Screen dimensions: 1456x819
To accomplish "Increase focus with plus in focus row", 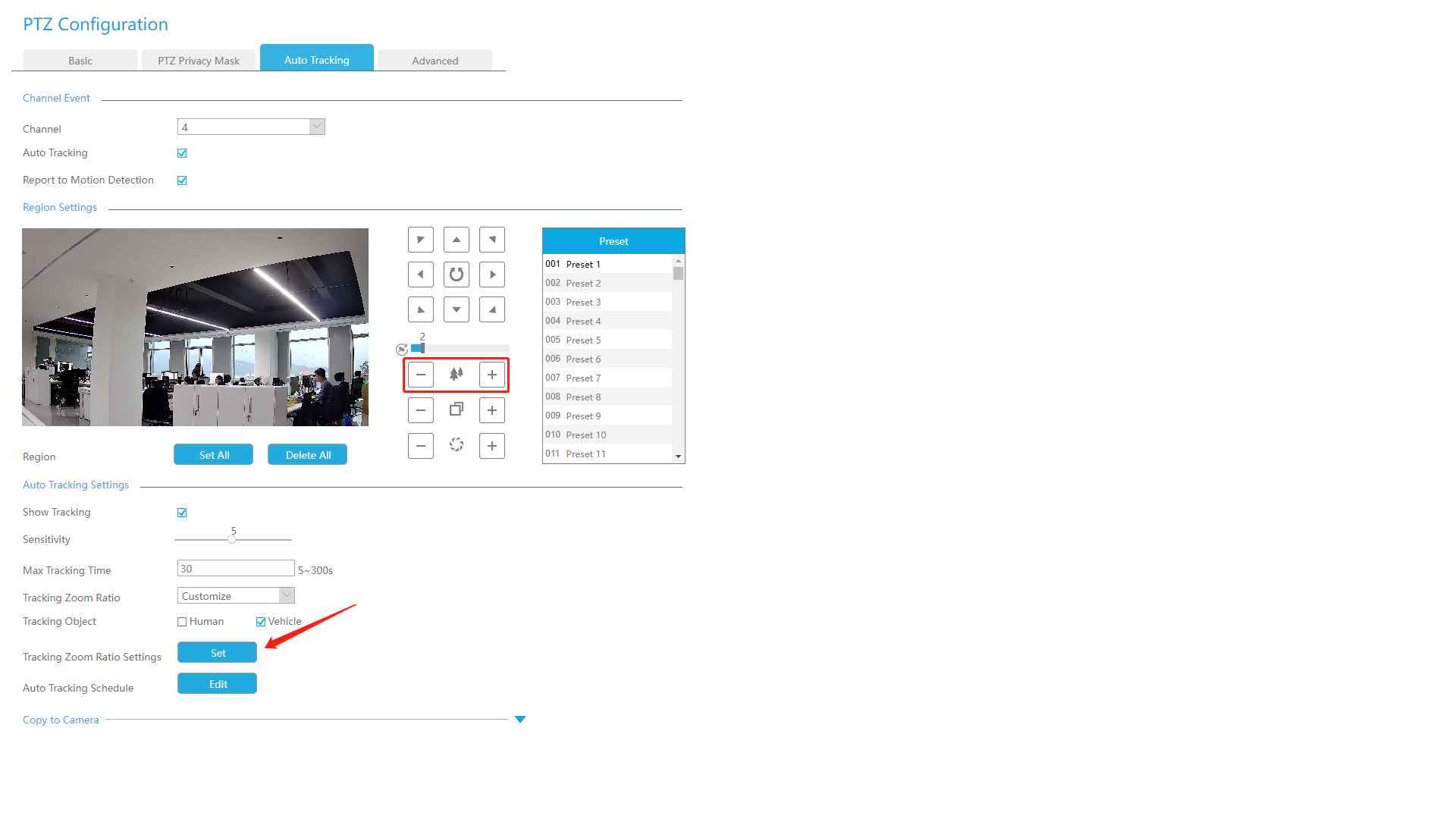I will 492,410.
